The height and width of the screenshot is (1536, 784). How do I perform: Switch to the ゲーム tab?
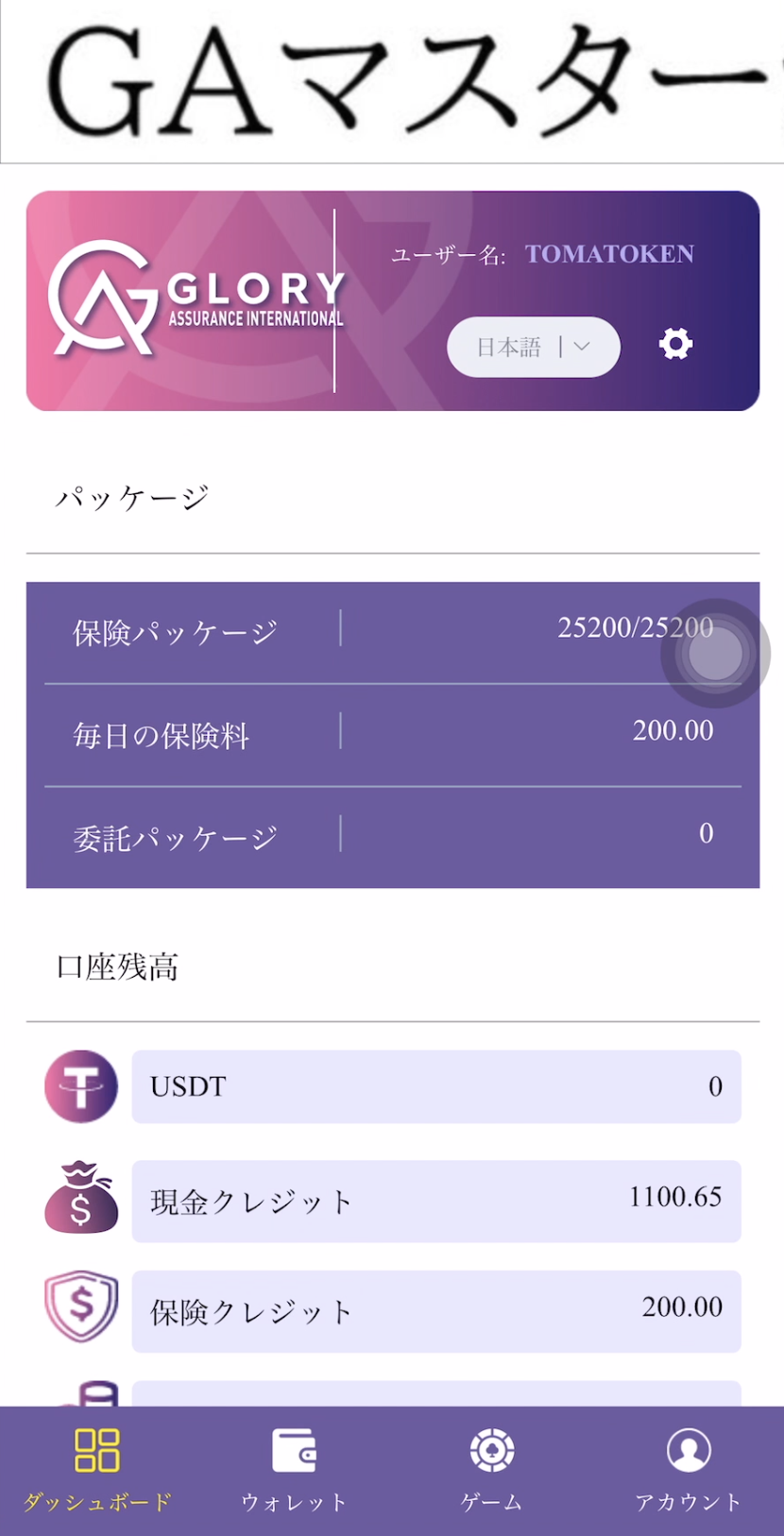(492, 1502)
